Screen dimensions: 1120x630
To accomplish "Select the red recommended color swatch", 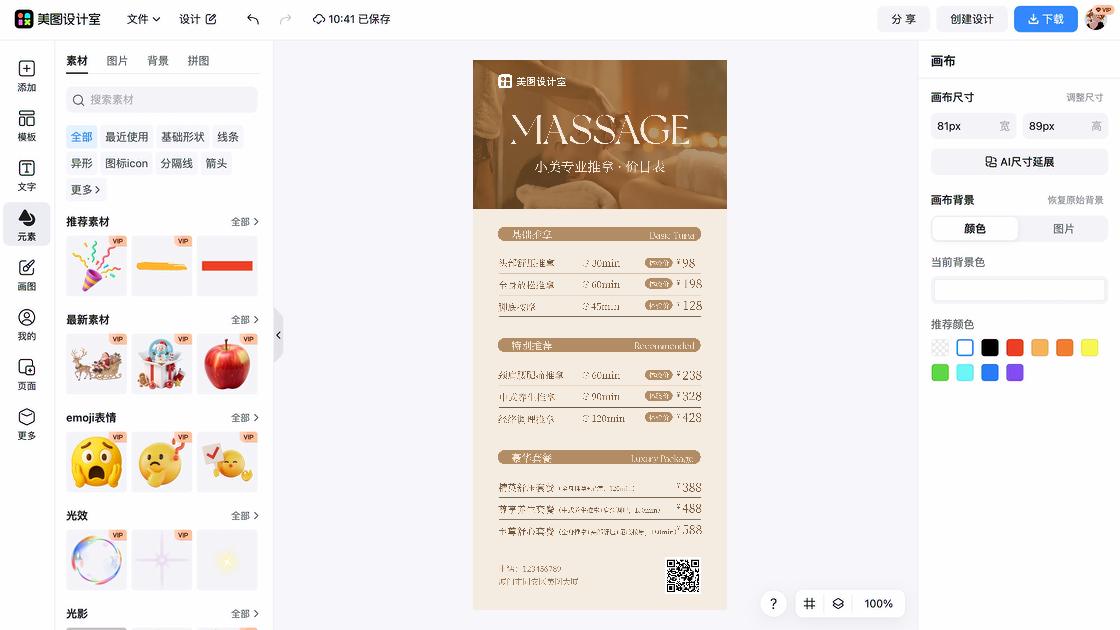I will [x=1014, y=347].
